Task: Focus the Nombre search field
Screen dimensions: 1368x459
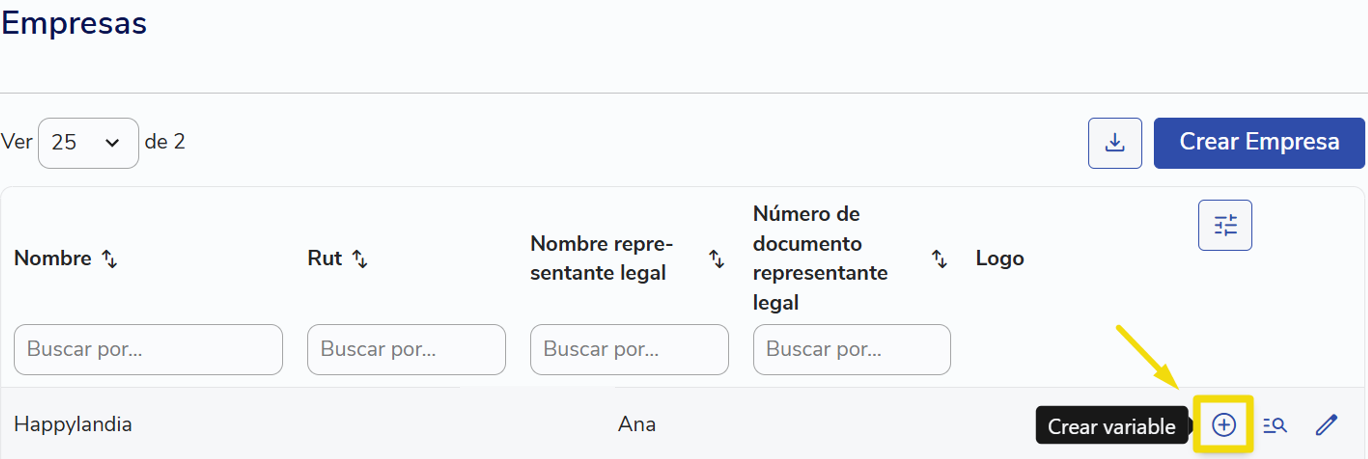Action: pos(148,349)
